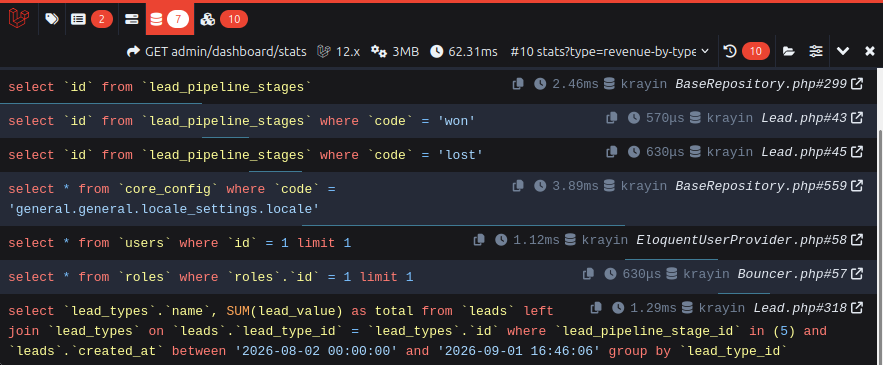Click the 1.29ms duration value
Viewport: 883px width, 365px height.
[653, 308]
